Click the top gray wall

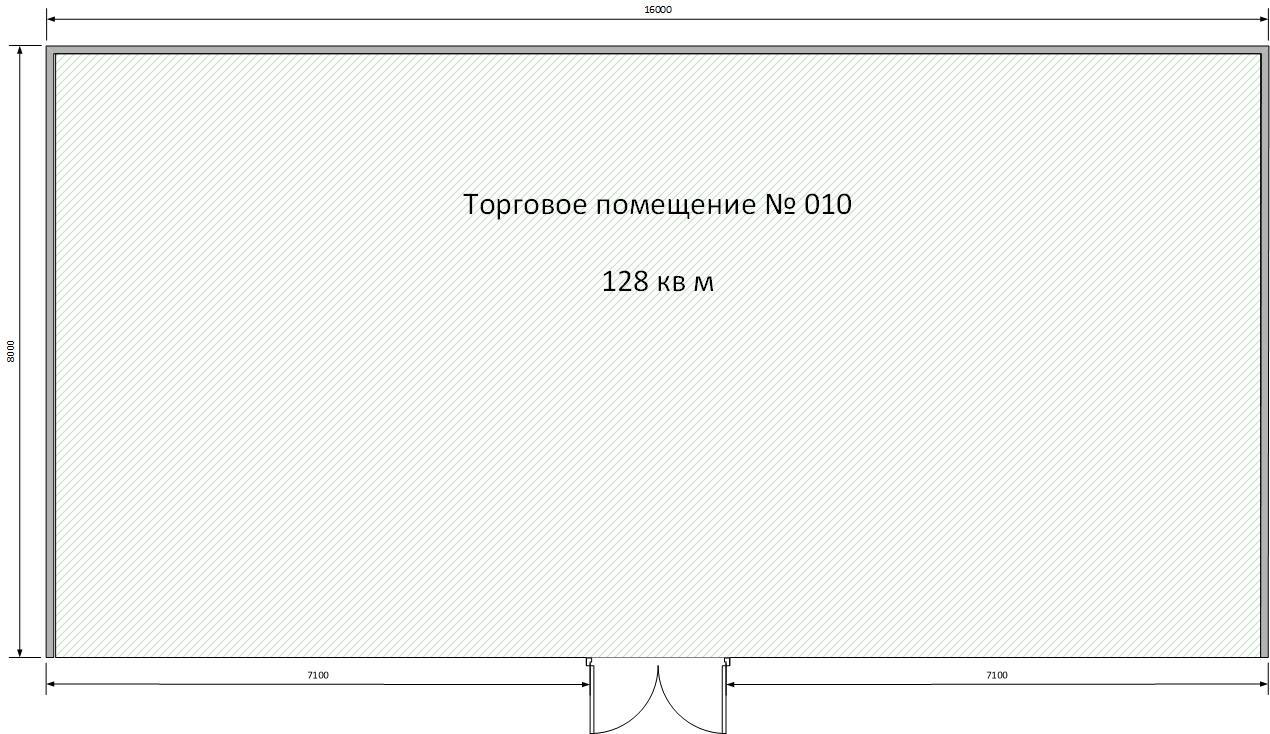tap(657, 49)
